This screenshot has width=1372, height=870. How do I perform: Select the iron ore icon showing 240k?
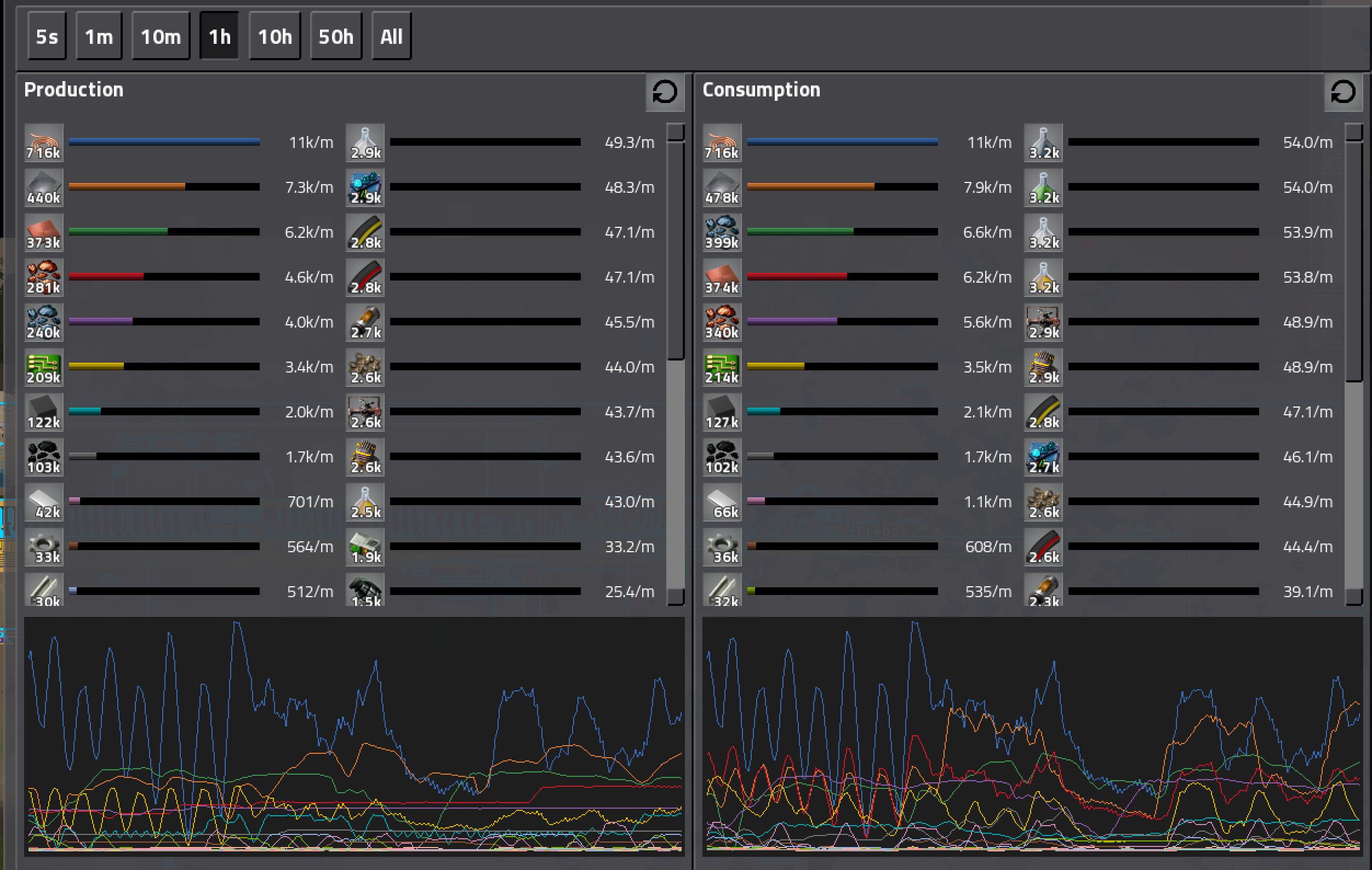pos(44,323)
